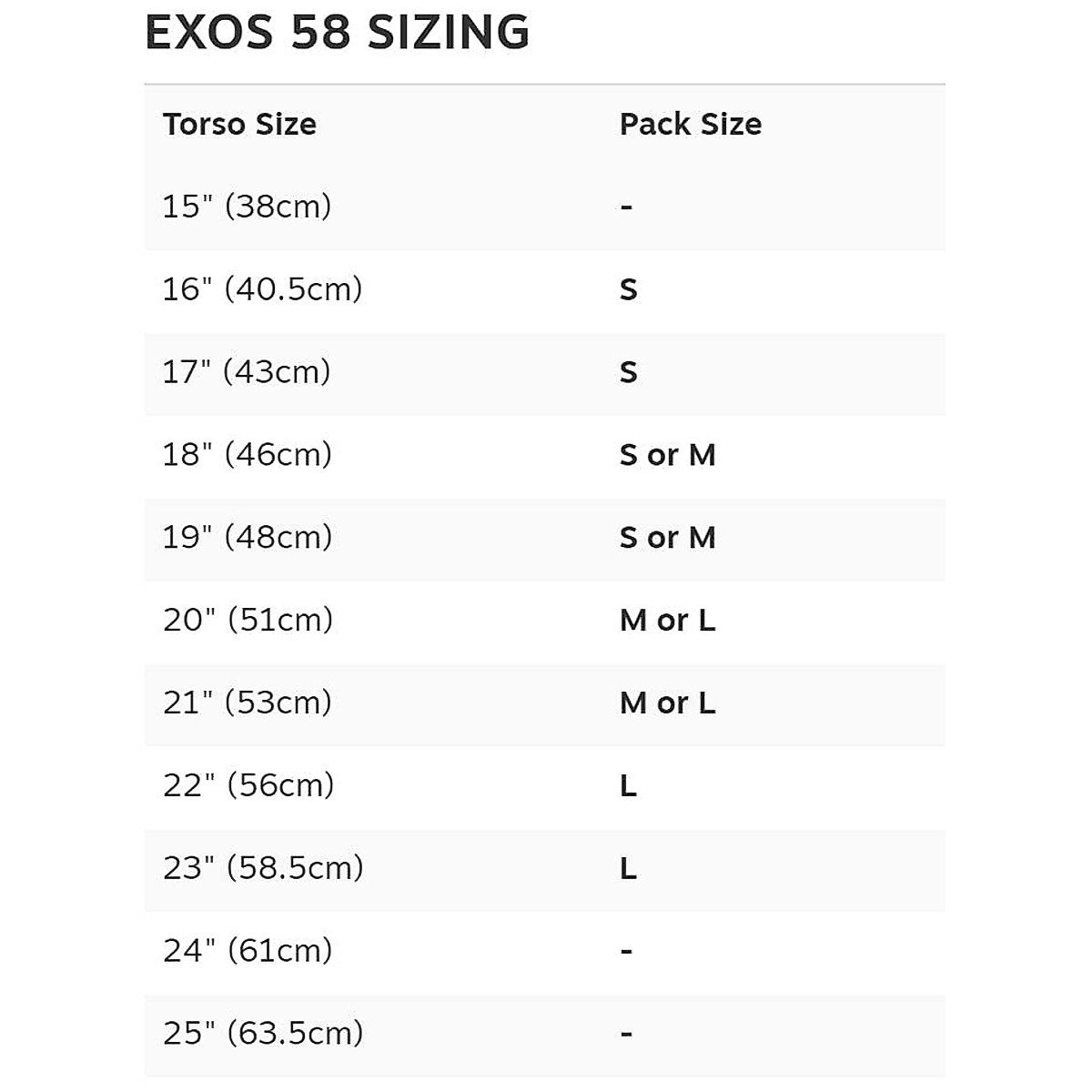Click pack size S for 16" torso
This screenshot has height=1092, width=1092.
pyautogui.click(x=628, y=289)
